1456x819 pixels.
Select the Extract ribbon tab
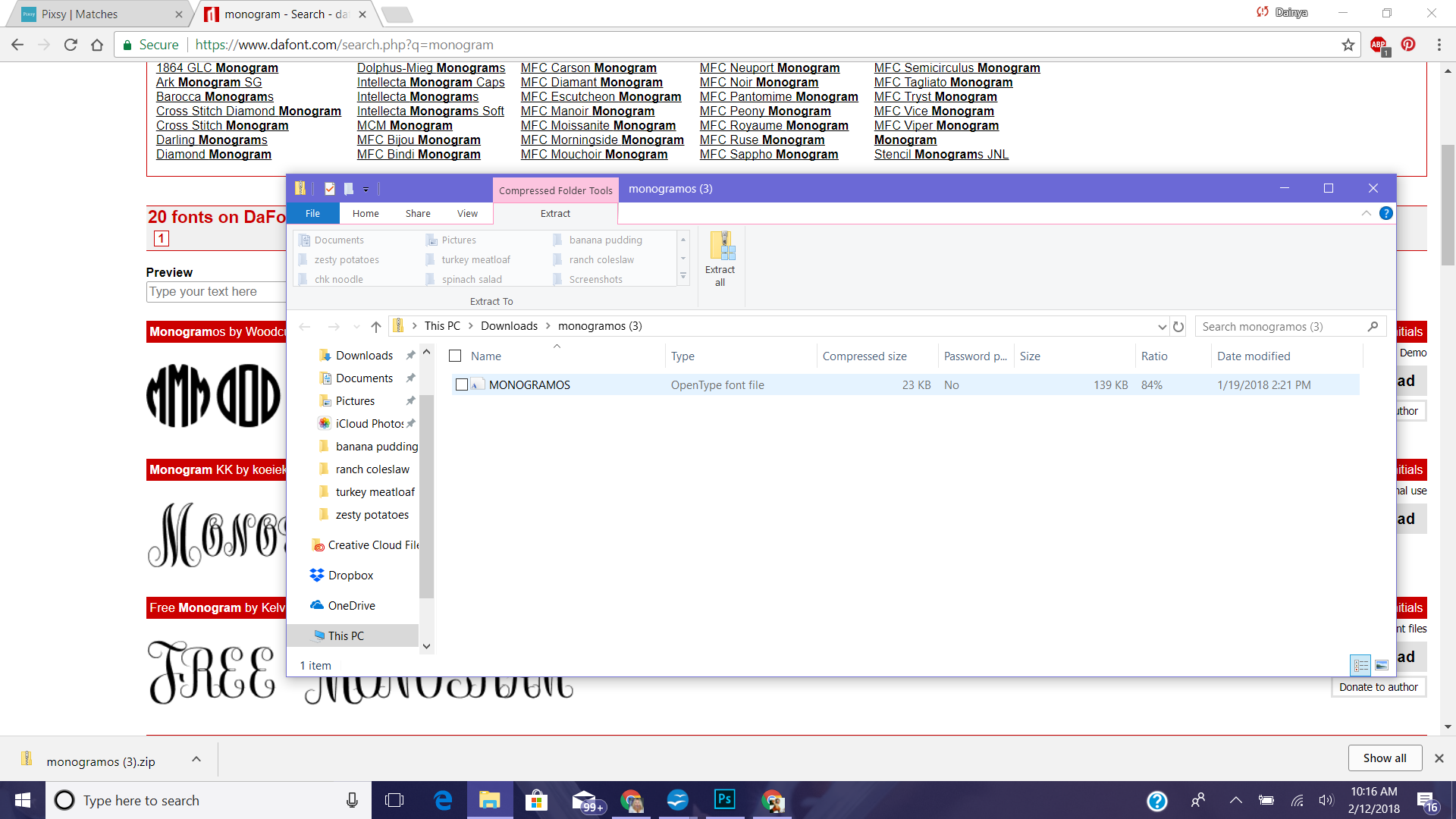(555, 213)
